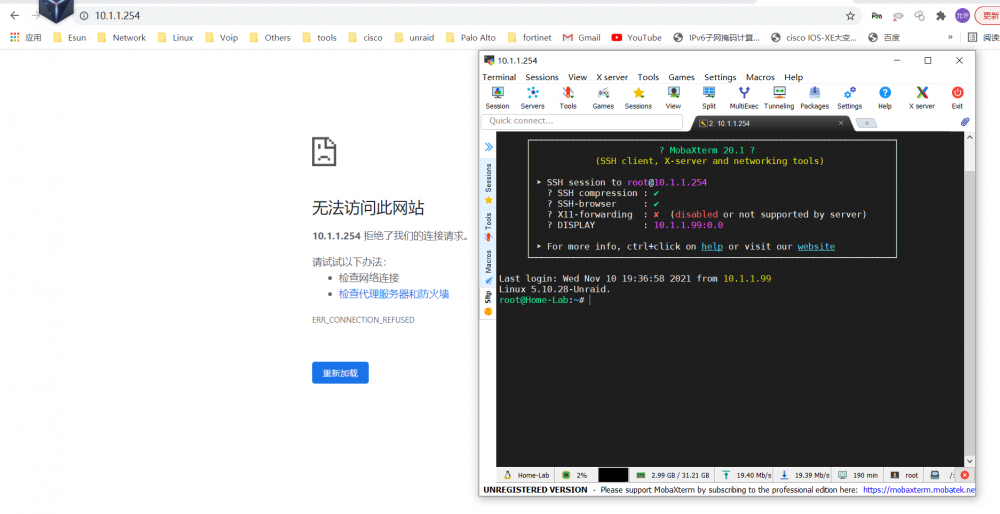Click the Sessions star toolbar icon

638,98
